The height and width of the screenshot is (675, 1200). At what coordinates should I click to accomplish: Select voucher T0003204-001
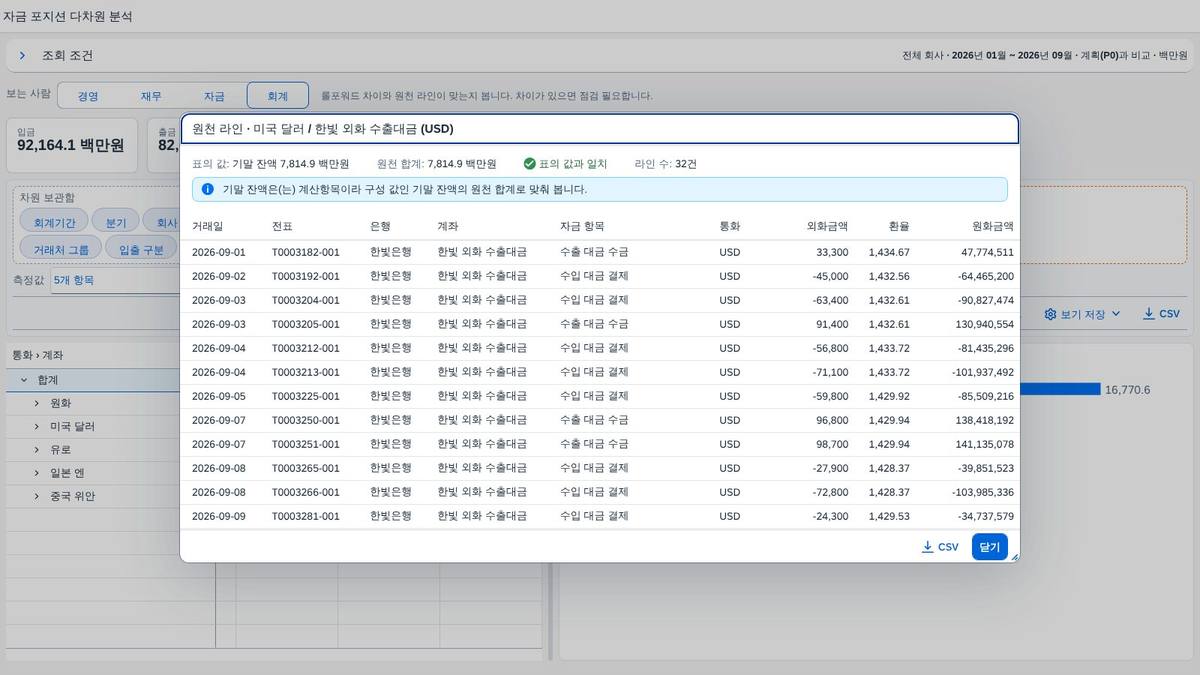(305, 300)
